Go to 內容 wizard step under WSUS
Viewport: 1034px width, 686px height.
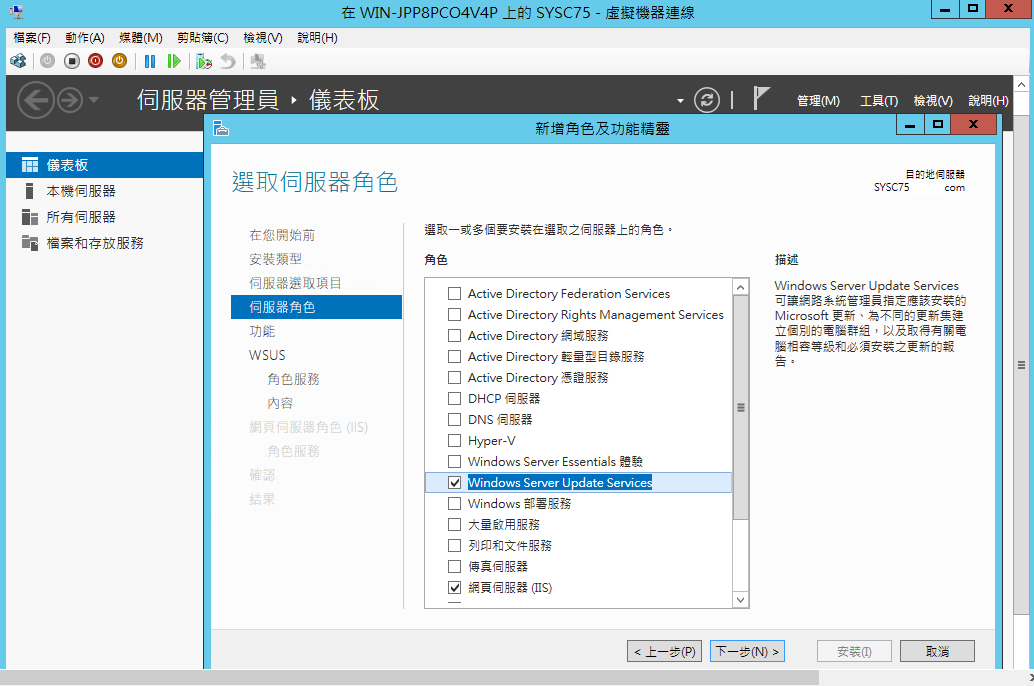point(280,403)
